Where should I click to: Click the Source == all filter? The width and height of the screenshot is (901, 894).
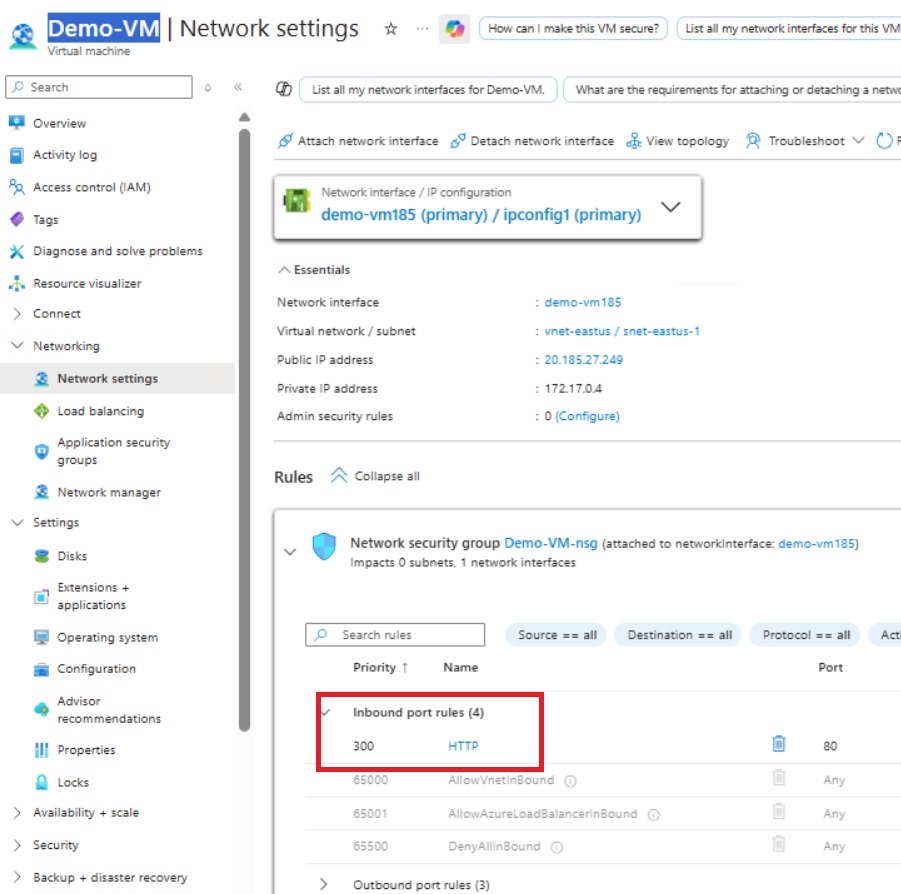click(556, 635)
